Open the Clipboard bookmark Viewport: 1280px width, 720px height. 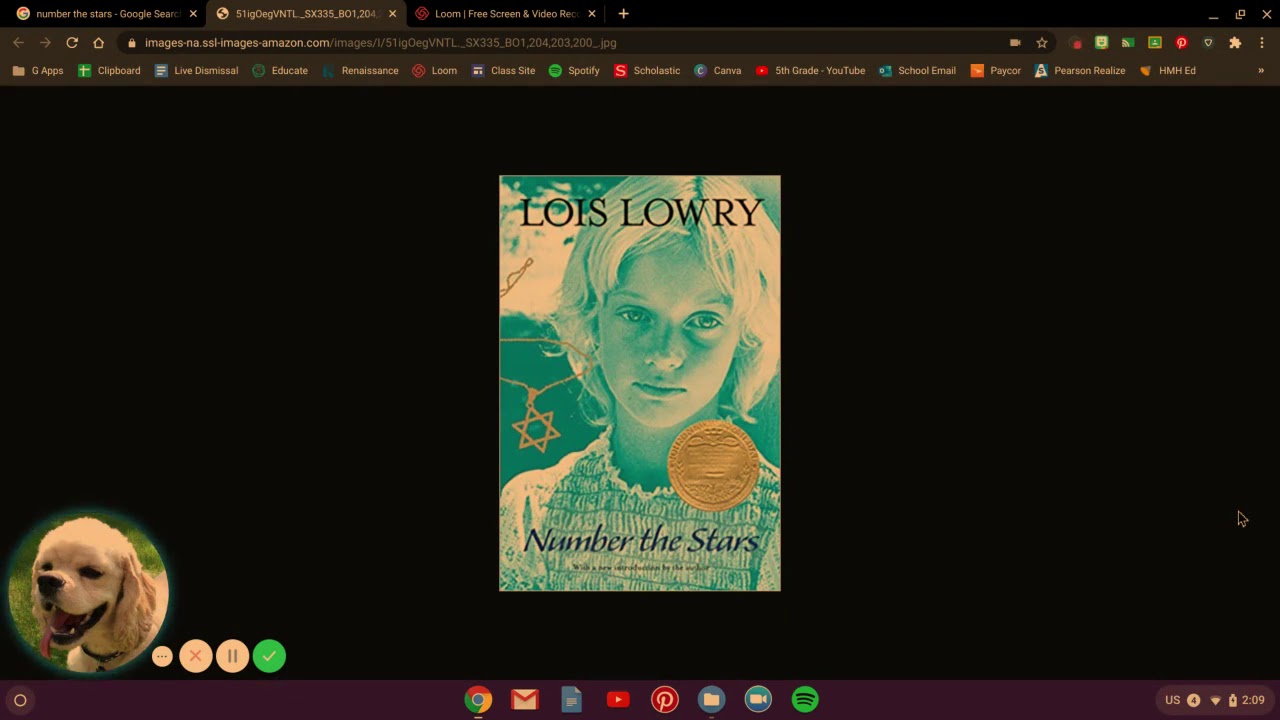coord(109,71)
